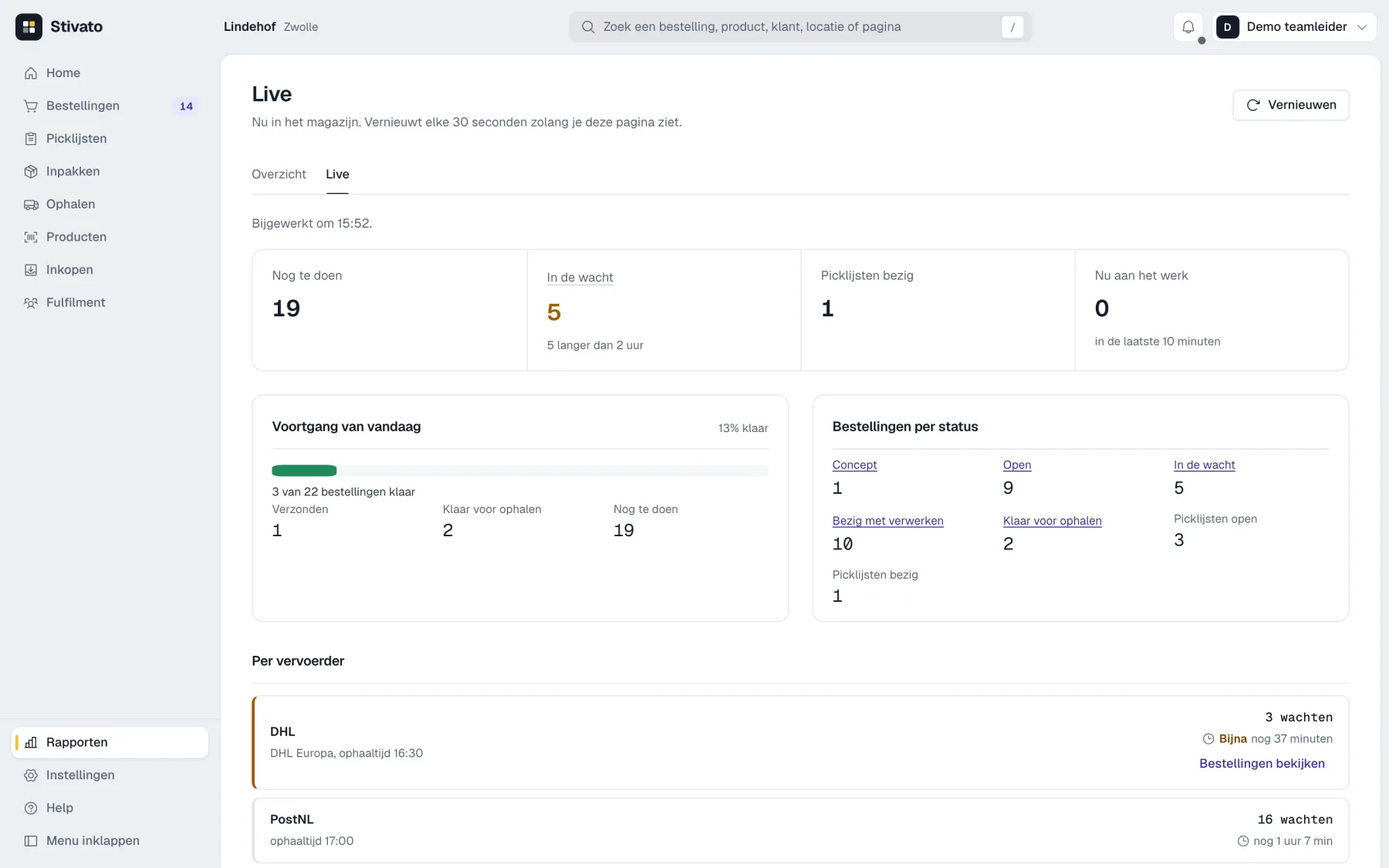The image size is (1389, 868).
Task: Click the green Voortgang van vandaag progress bar
Action: (x=304, y=471)
